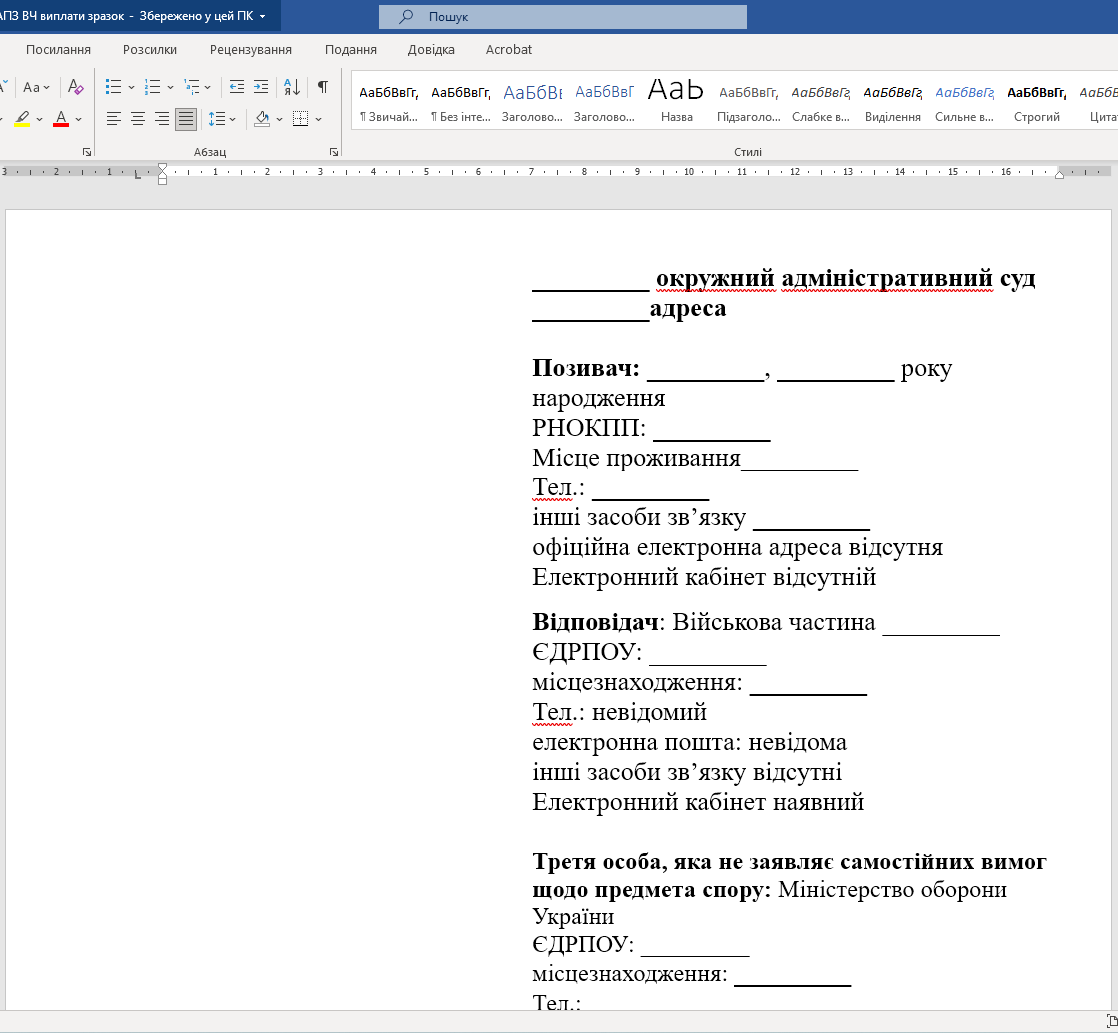Image resolution: width=1118 pixels, height=1033 pixels.
Task: Increase paragraph indent
Action: pos(261,87)
